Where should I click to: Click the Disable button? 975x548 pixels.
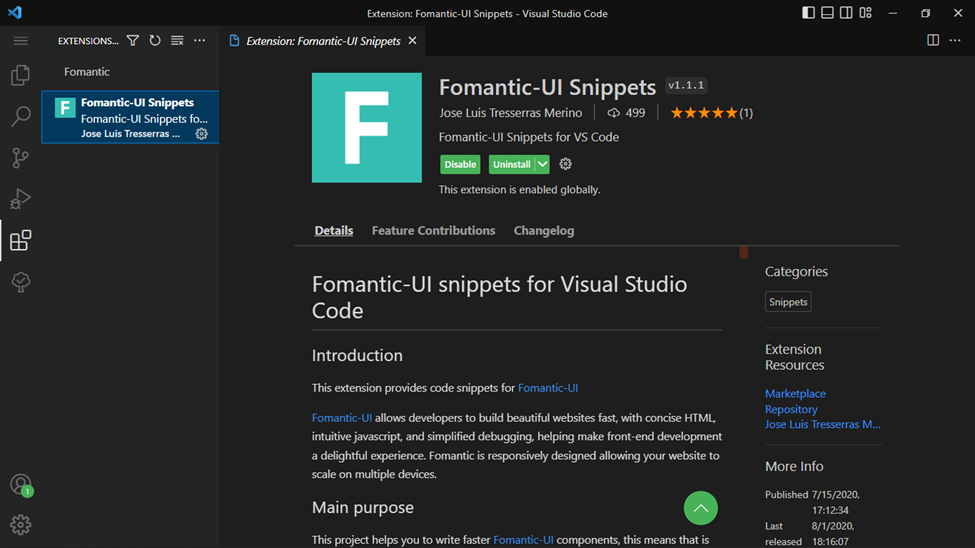[x=460, y=164]
